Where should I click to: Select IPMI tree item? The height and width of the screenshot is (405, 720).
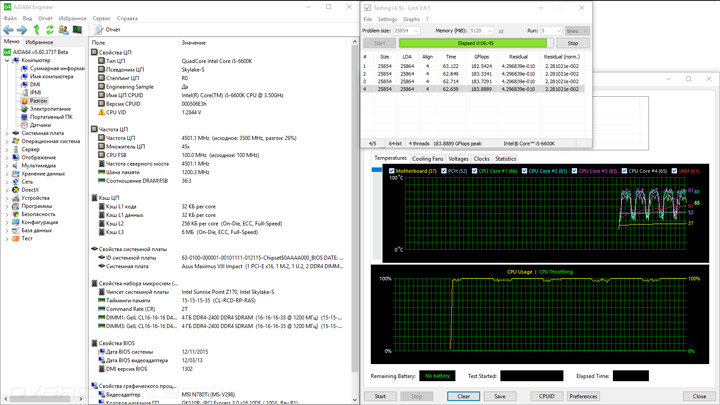tap(35, 92)
